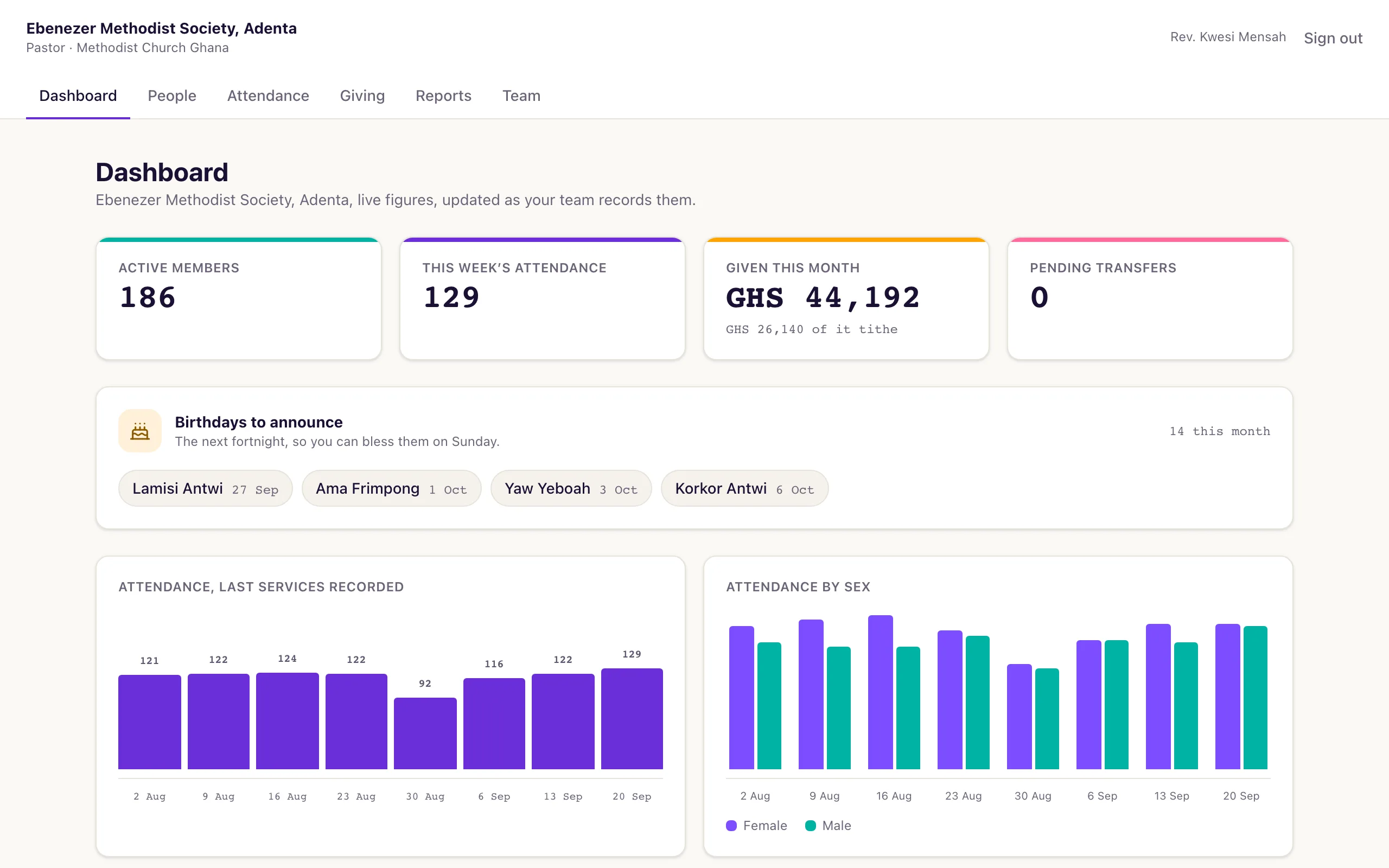Open the This Week's Attendance card
1389x868 pixels.
(543, 298)
